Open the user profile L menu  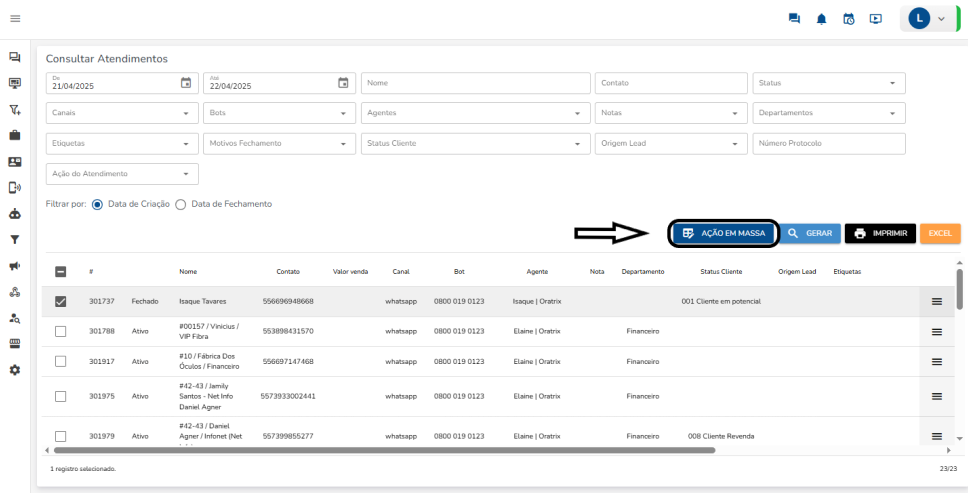928,19
